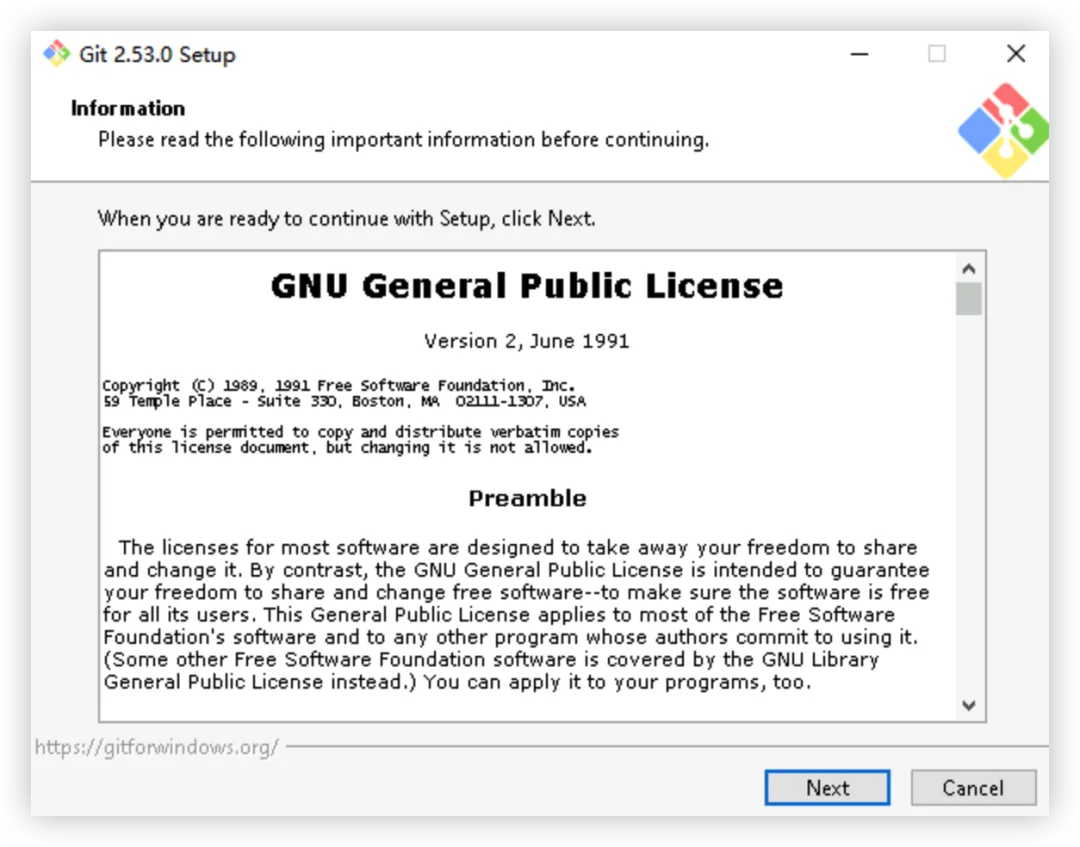This screenshot has height=847, width=1080.
Task: Minimize the Git Setup window
Action: click(859, 54)
